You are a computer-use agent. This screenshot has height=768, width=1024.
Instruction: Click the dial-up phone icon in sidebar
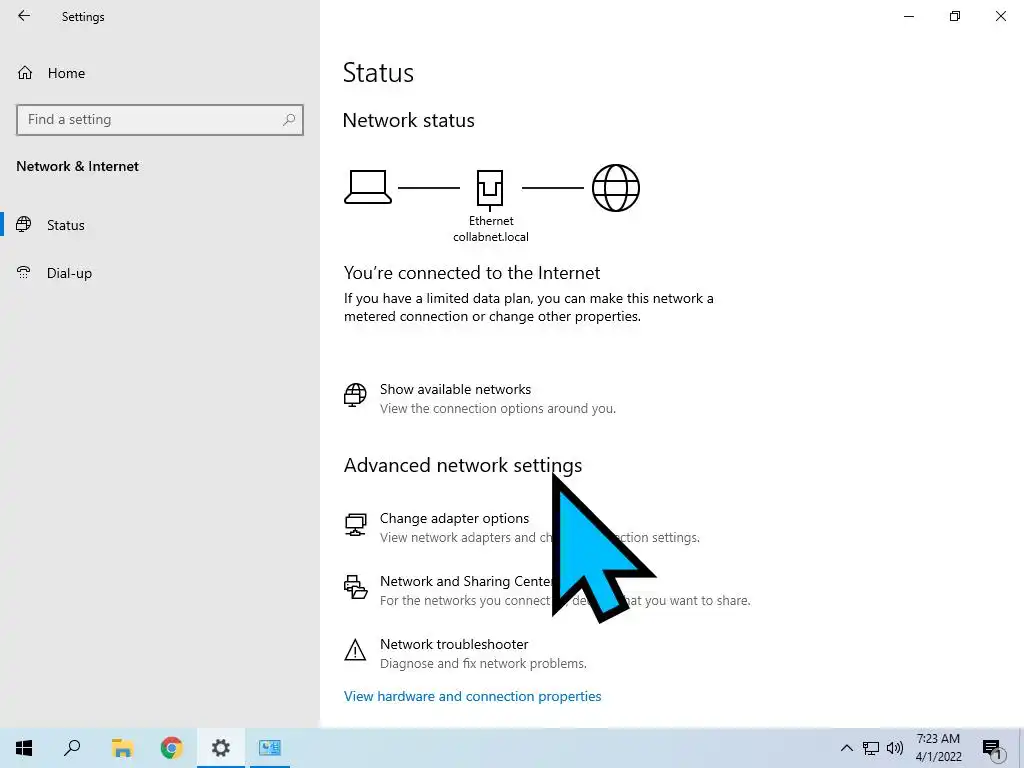(x=24, y=272)
